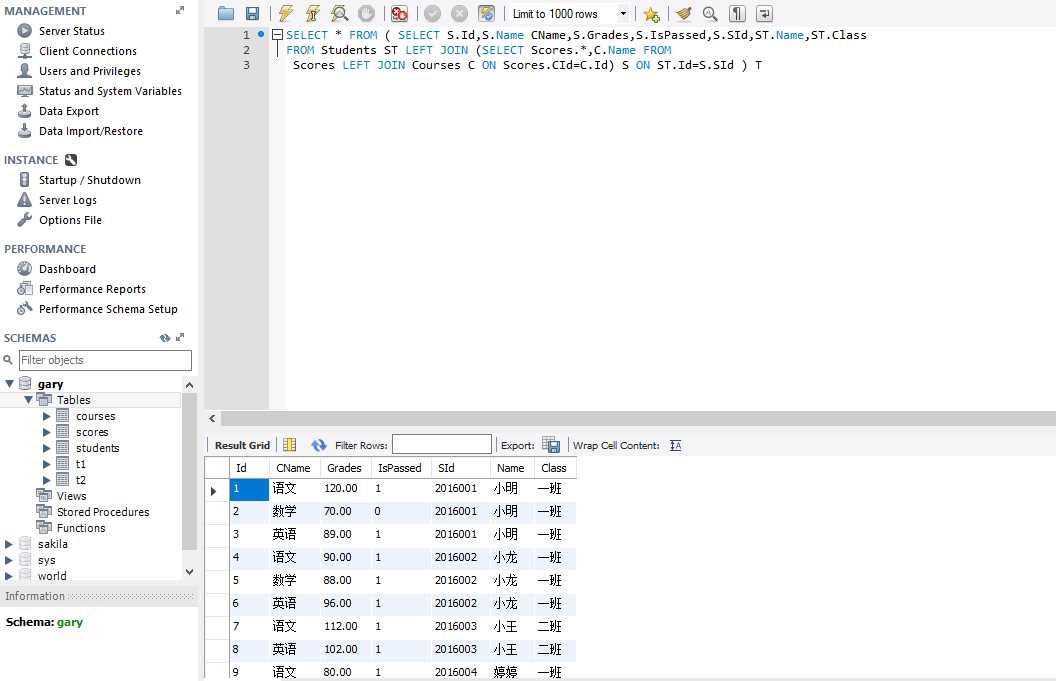Viewport: 1056px width, 681px height.
Task: Toggle invisible characters display
Action: [x=737, y=13]
